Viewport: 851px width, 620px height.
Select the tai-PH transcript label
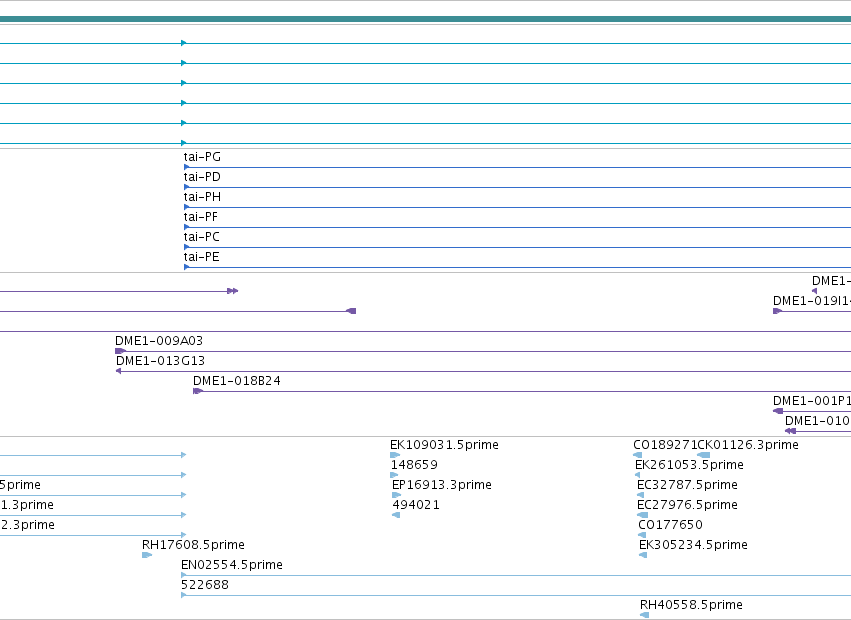coord(202,197)
